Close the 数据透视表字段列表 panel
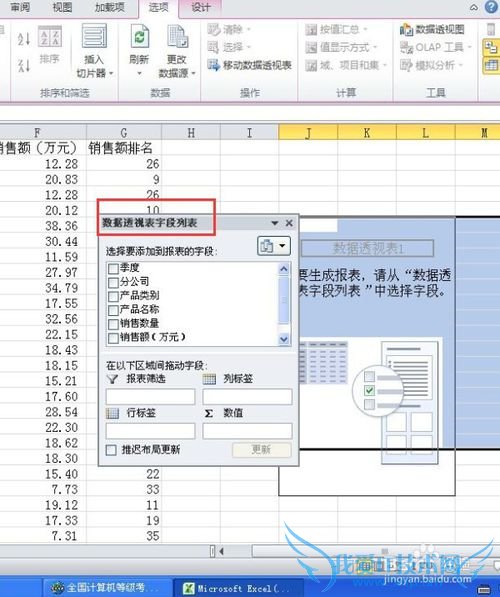This screenshot has width=500, height=597. 289,223
